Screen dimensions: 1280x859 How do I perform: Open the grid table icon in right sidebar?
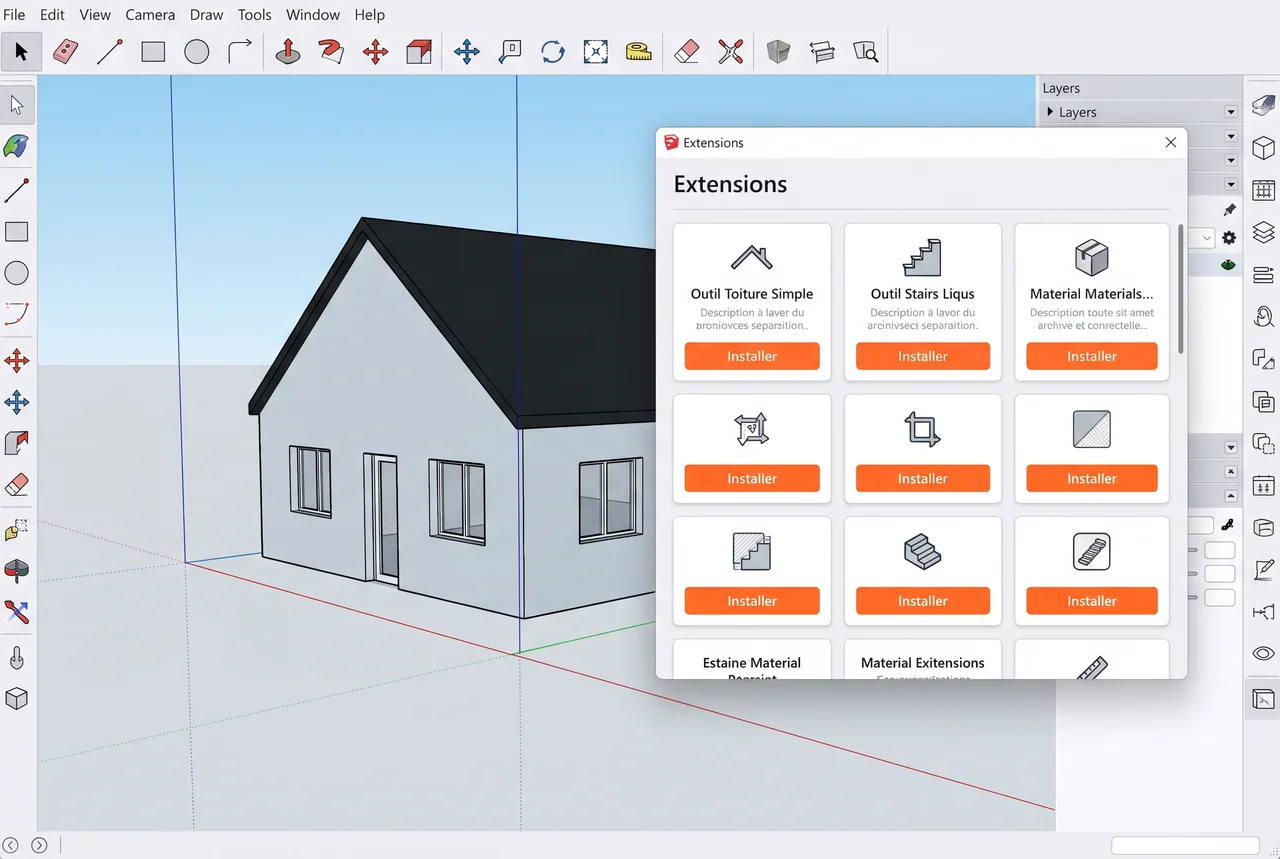point(1263,190)
